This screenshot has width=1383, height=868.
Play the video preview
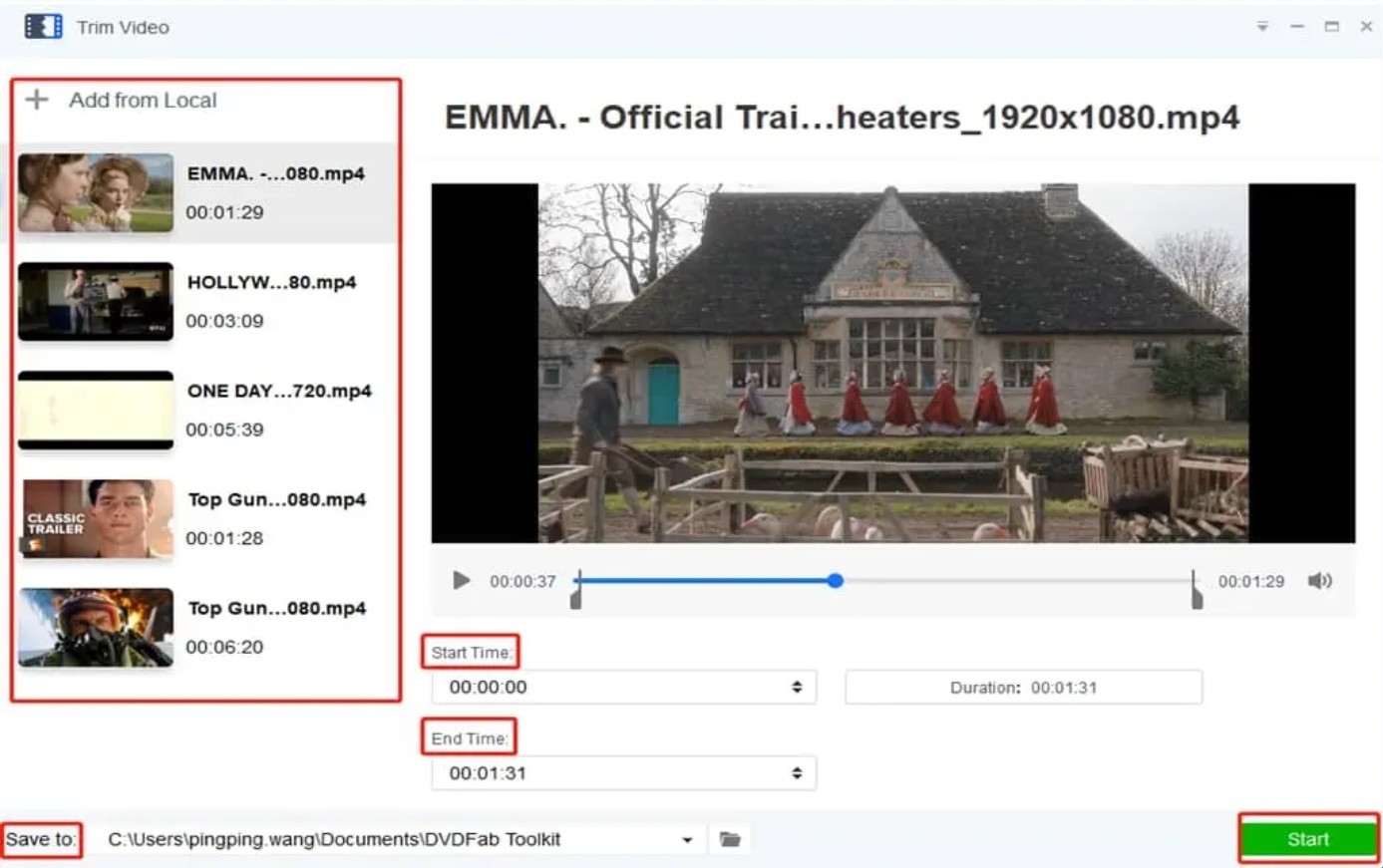coord(461,581)
